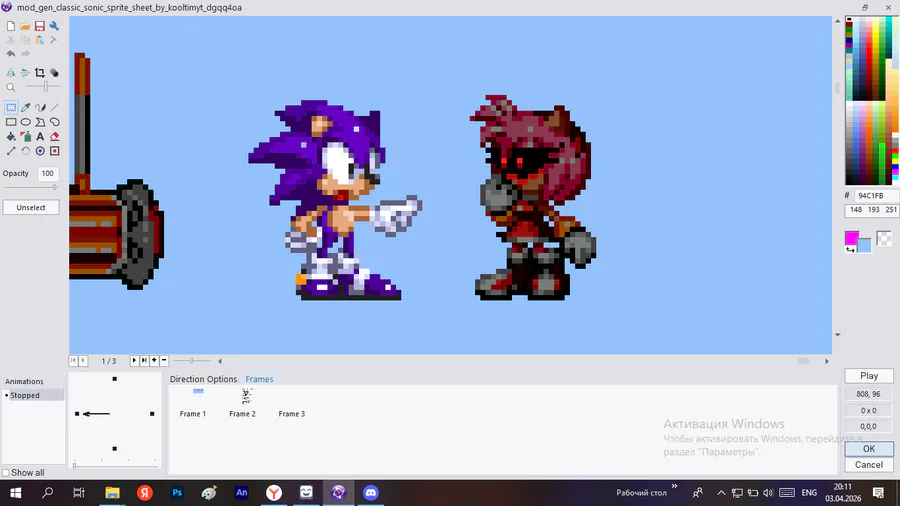
Task: Select the Fill bucket tool
Action: coord(11,137)
